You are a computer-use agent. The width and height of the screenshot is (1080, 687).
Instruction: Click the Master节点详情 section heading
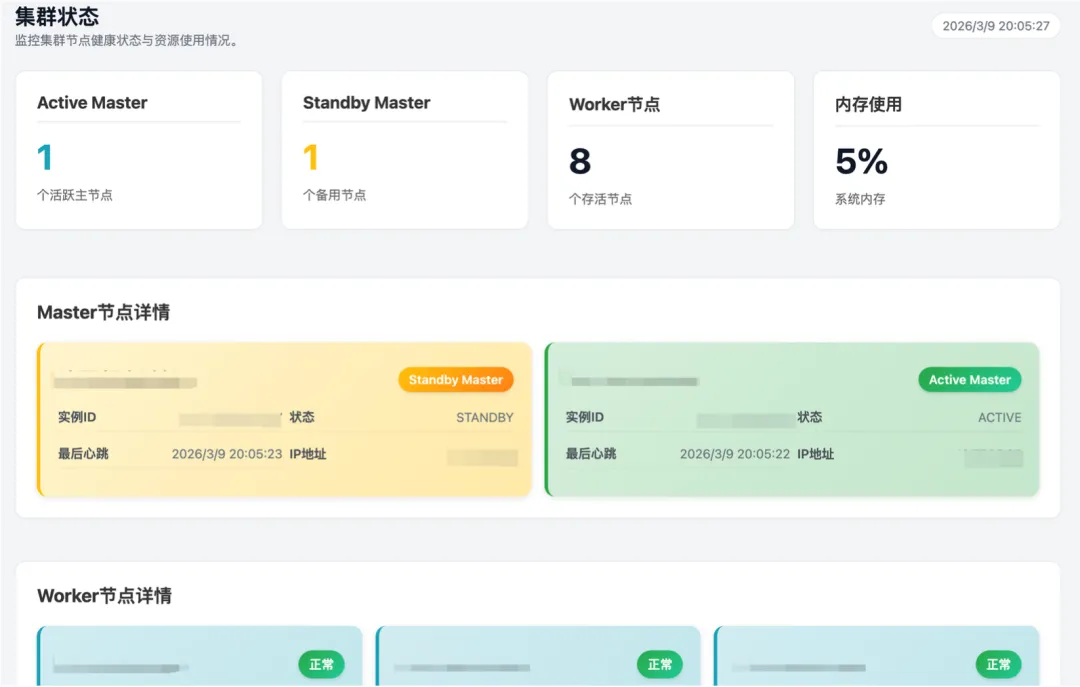tap(103, 313)
